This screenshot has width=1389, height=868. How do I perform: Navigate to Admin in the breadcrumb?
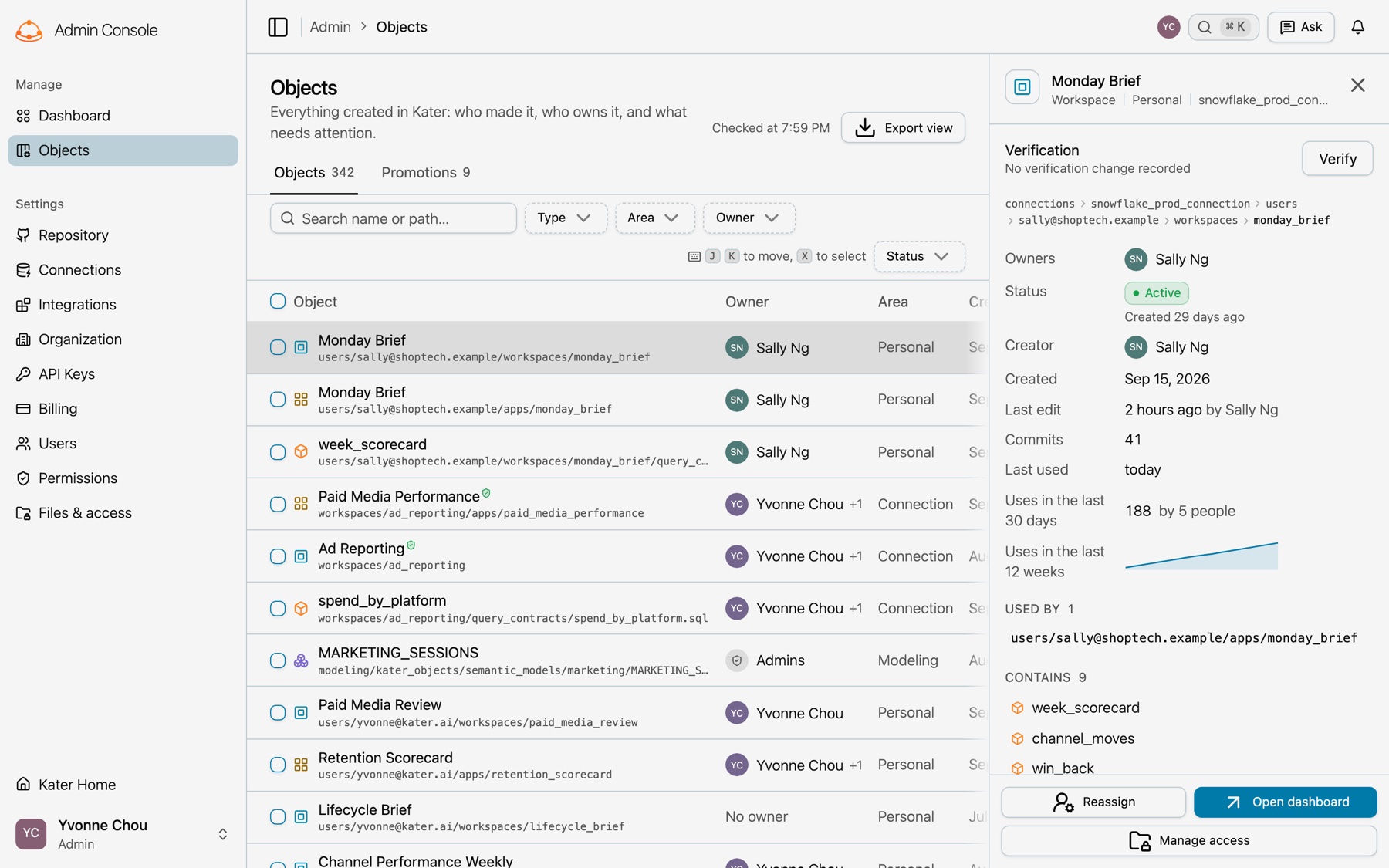[x=330, y=27]
